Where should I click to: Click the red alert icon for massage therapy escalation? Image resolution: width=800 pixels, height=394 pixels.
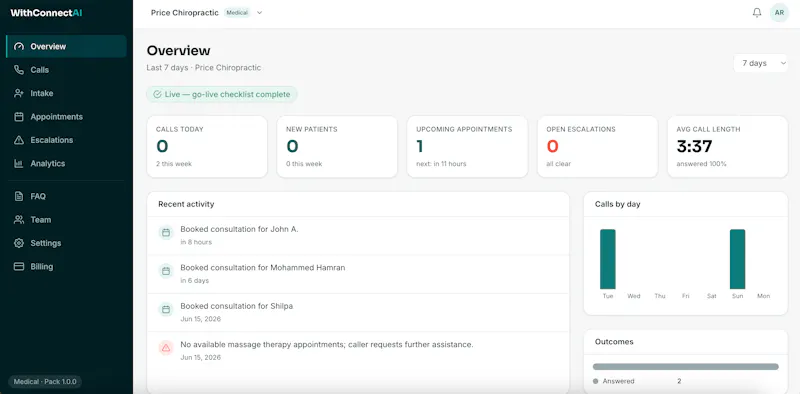pos(166,348)
